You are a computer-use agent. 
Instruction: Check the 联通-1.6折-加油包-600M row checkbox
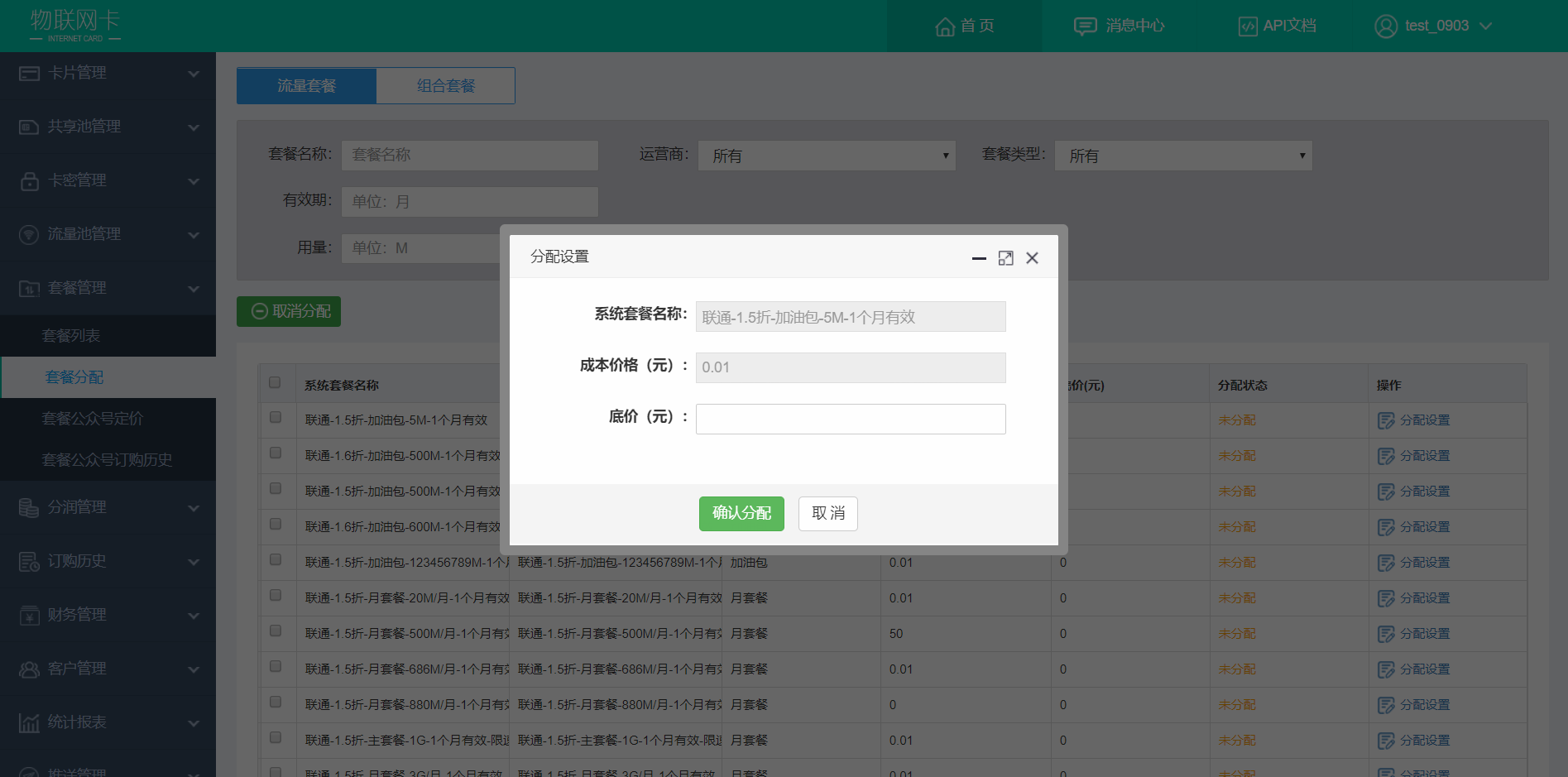tap(276, 524)
